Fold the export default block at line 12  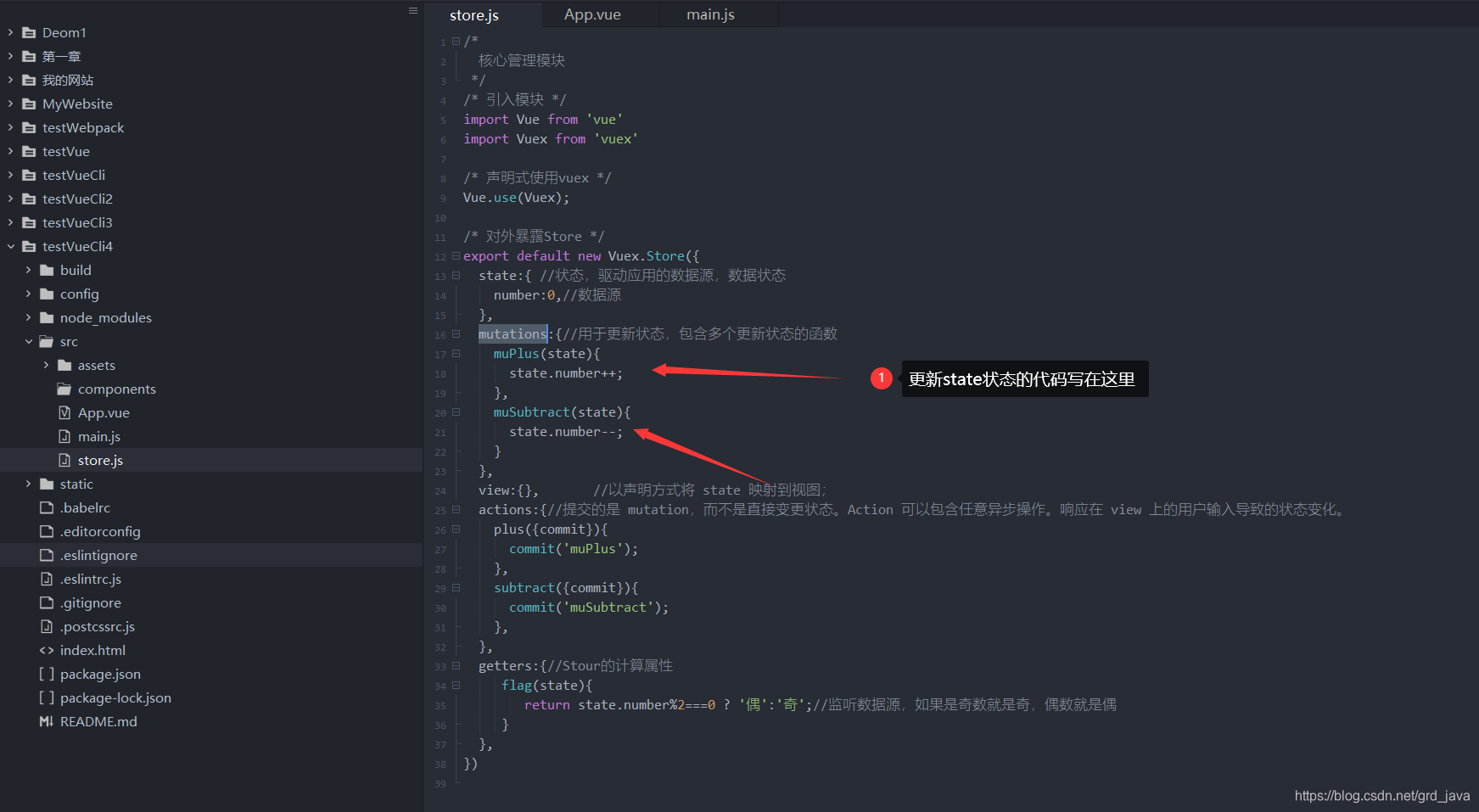456,255
